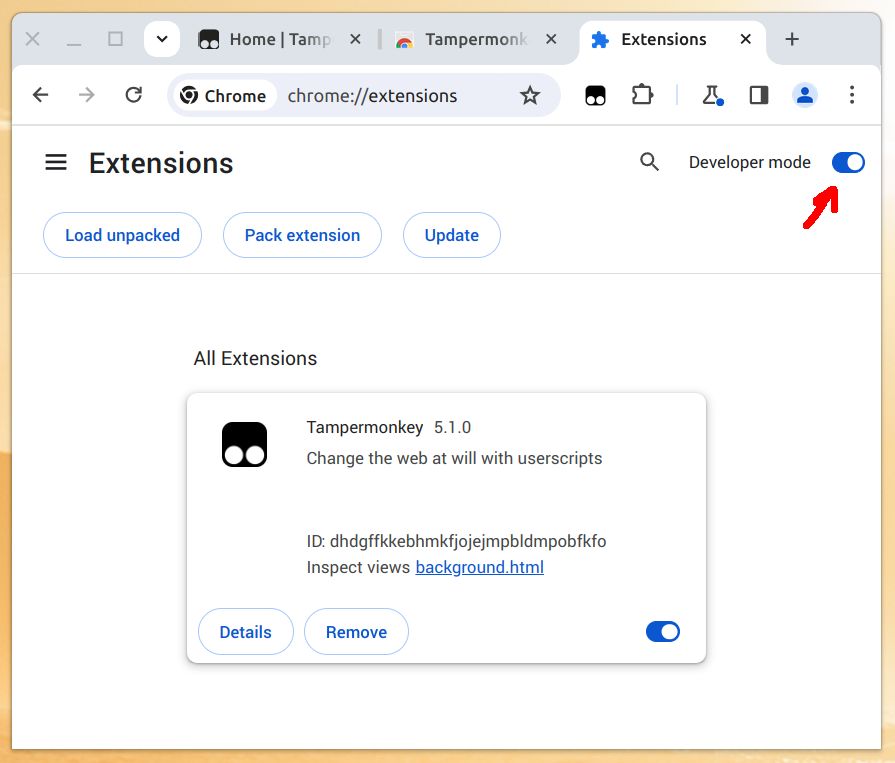895x763 pixels.
Task: Expand the tab search dropdown
Action: pyautogui.click(x=162, y=39)
